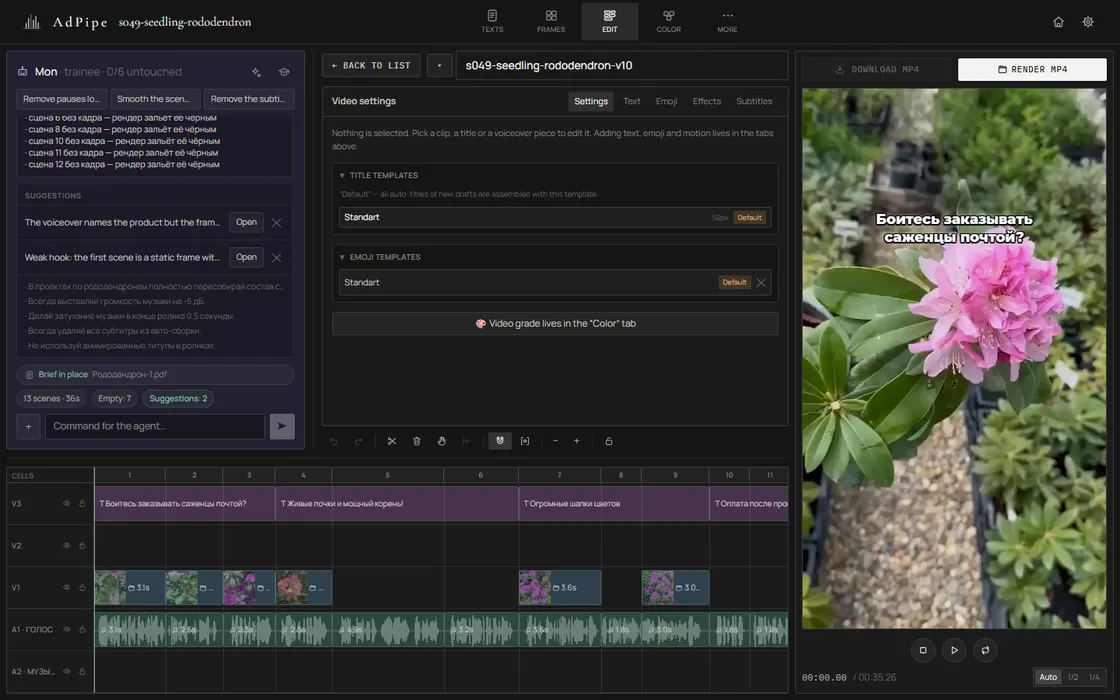Lock the V2 track
Viewport: 1120px width, 700px height.
pos(82,546)
